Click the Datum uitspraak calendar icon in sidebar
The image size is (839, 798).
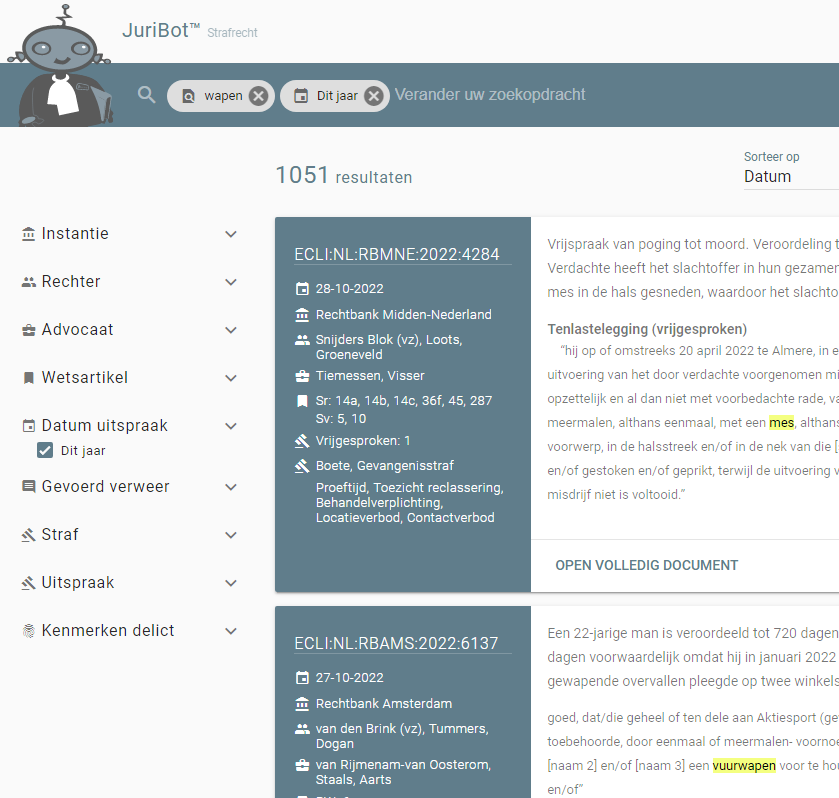point(28,426)
